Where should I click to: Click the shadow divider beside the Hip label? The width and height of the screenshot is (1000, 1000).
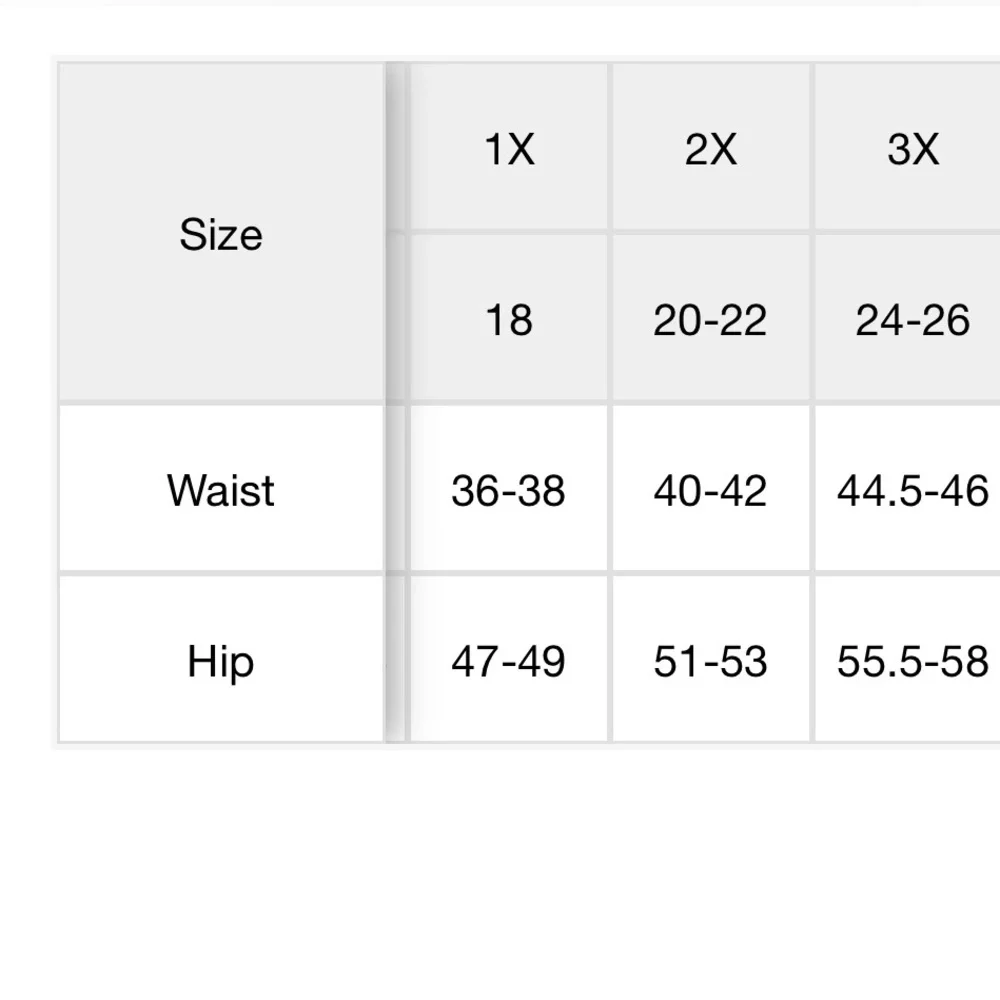pos(397,661)
